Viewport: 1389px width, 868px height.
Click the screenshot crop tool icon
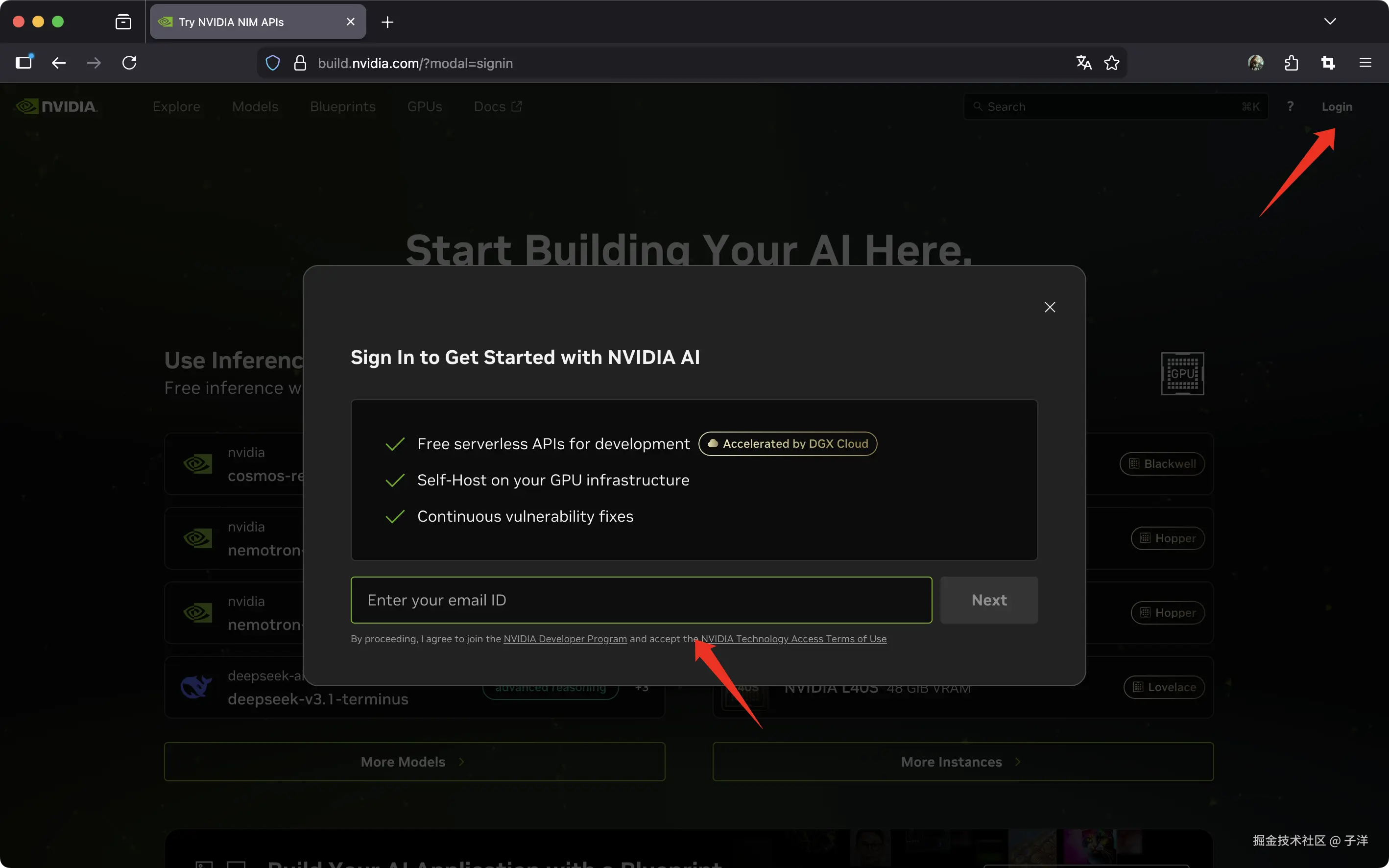coord(1328,63)
